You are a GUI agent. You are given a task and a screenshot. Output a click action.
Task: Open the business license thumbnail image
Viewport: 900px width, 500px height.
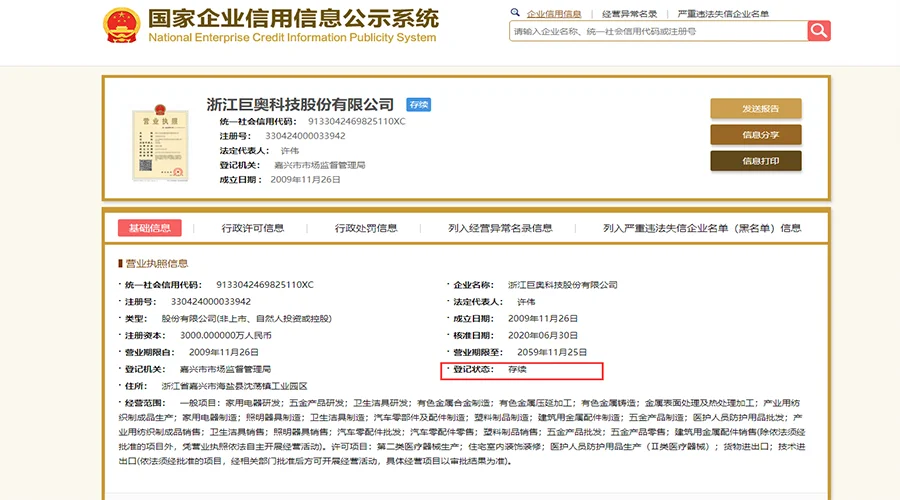[160, 142]
